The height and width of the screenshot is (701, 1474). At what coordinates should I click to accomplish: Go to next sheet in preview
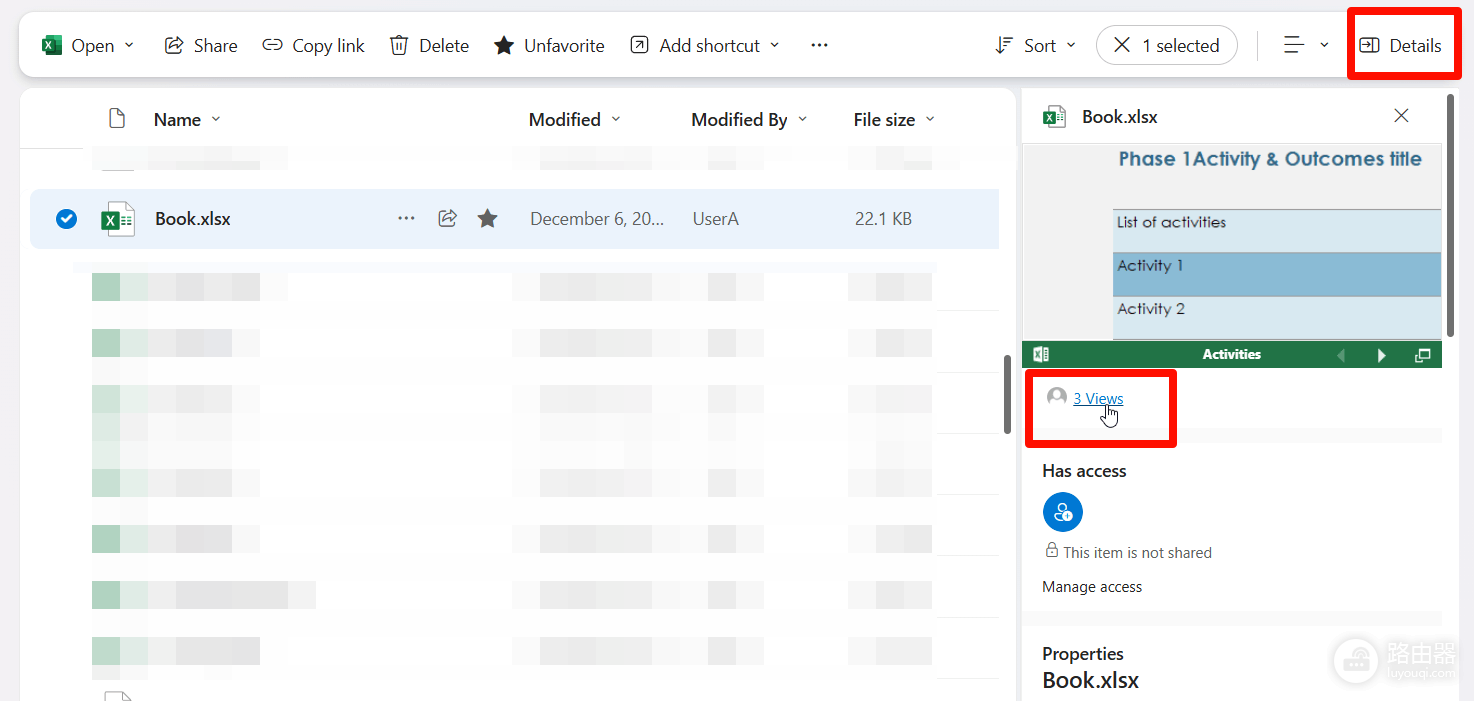1382,355
